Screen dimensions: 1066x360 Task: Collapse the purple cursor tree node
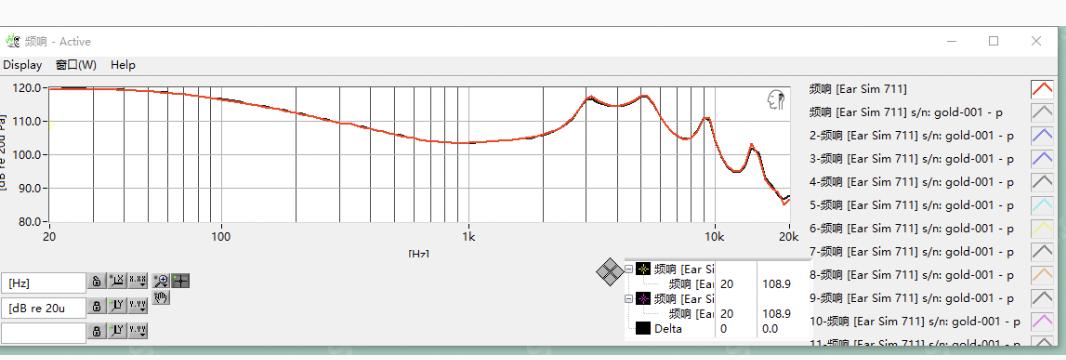(x=628, y=299)
